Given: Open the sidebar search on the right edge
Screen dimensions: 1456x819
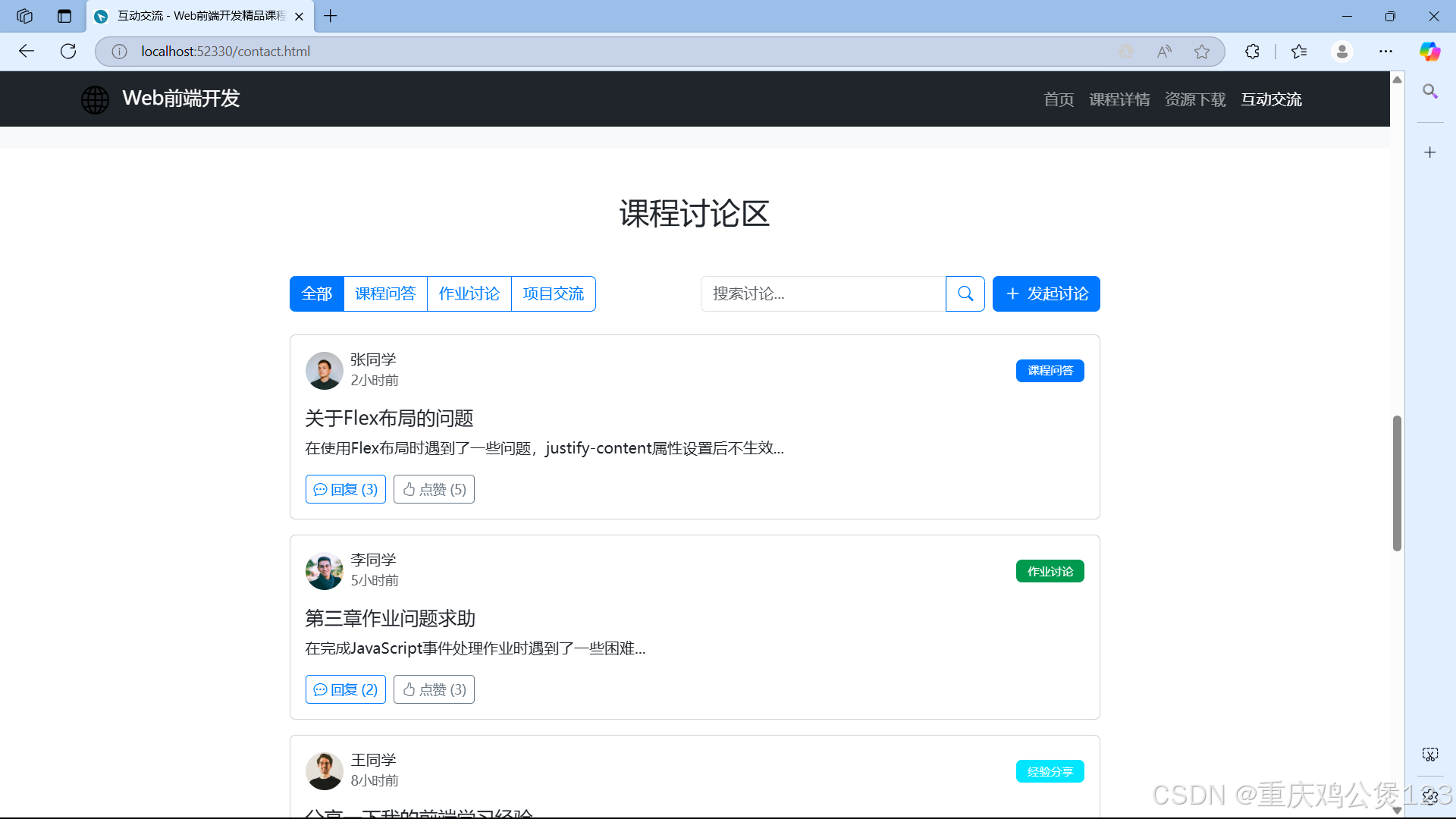Looking at the screenshot, I should 1430,92.
